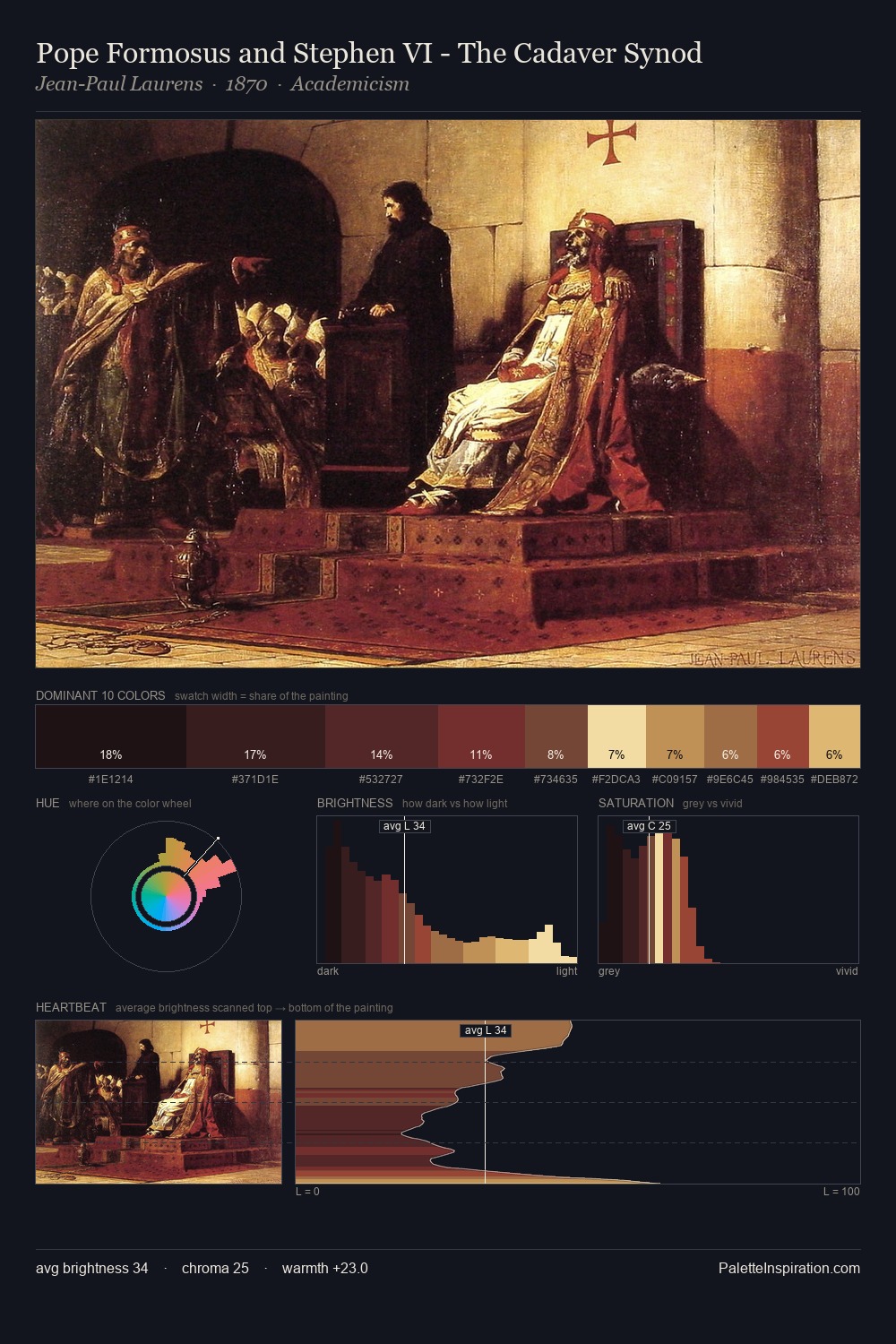Image resolution: width=896 pixels, height=1344 pixels.
Task: Select the #984535 rust swatch
Action: click(x=783, y=737)
